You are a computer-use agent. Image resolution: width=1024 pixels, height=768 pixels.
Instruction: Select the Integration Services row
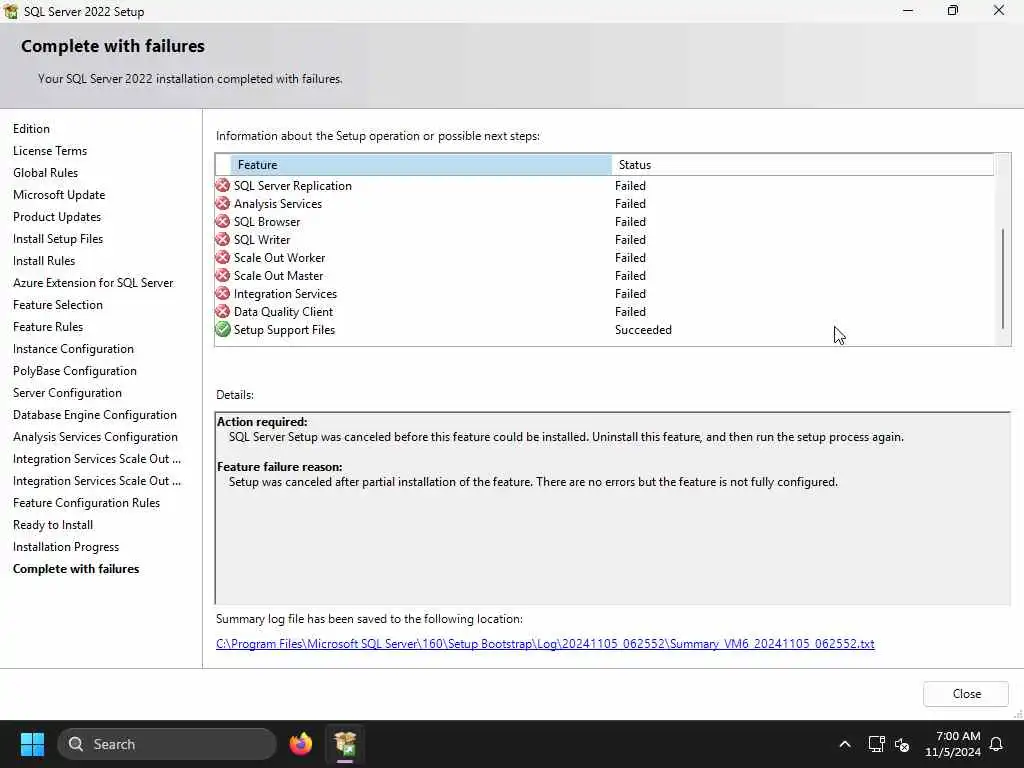pos(604,294)
